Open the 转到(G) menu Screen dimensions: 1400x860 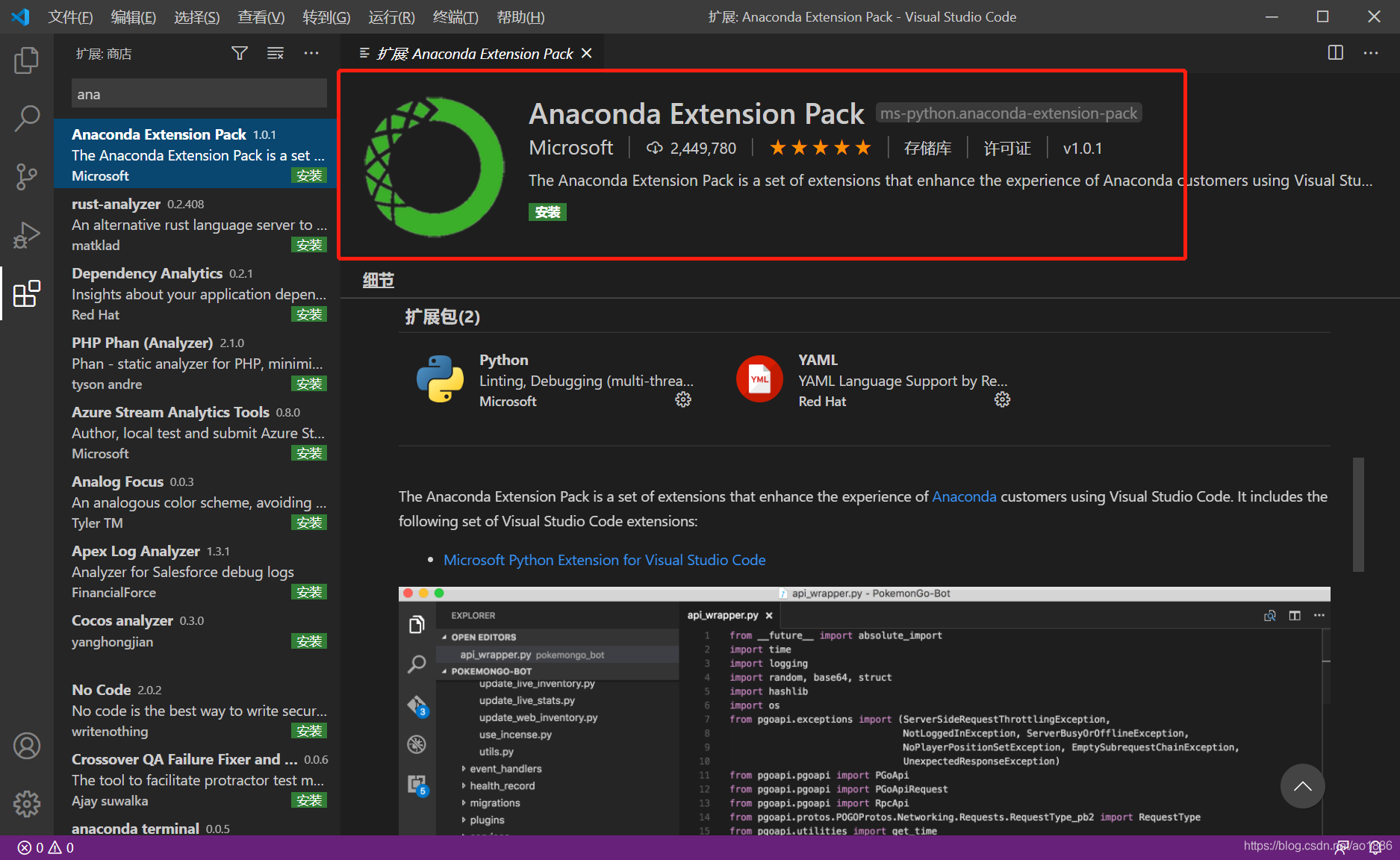pos(326,16)
